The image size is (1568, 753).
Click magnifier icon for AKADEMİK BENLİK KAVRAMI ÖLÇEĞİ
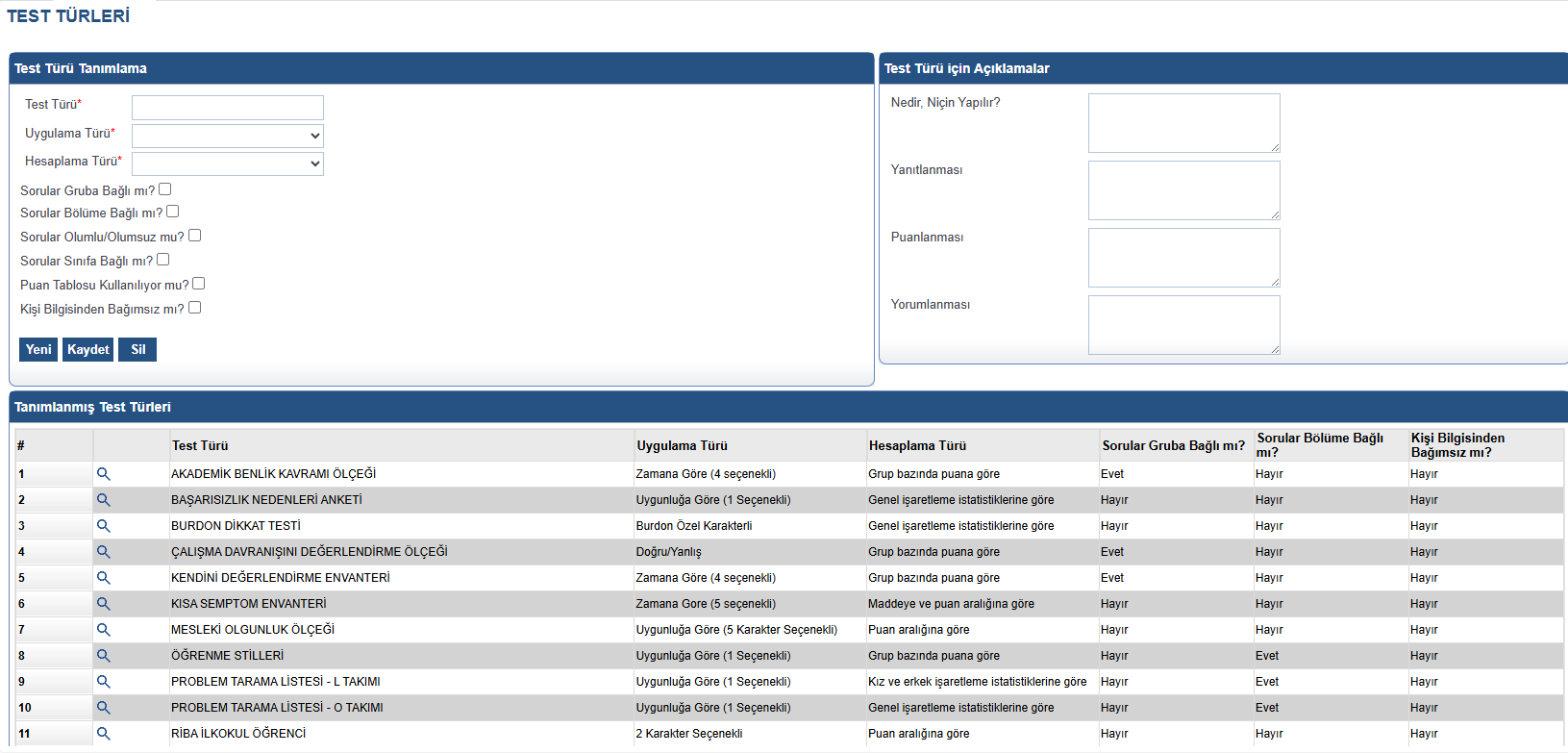pos(103,474)
